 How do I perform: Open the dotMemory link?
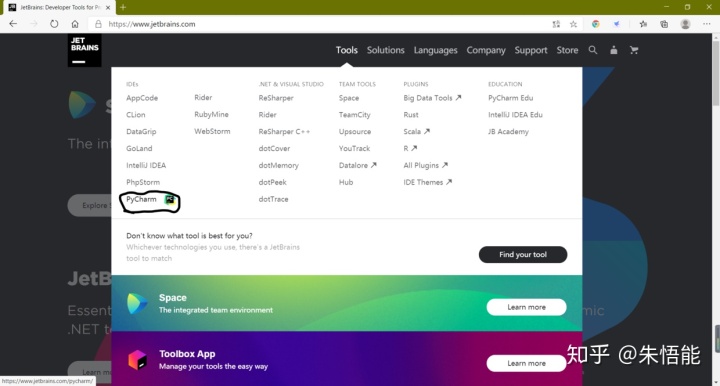click(278, 165)
